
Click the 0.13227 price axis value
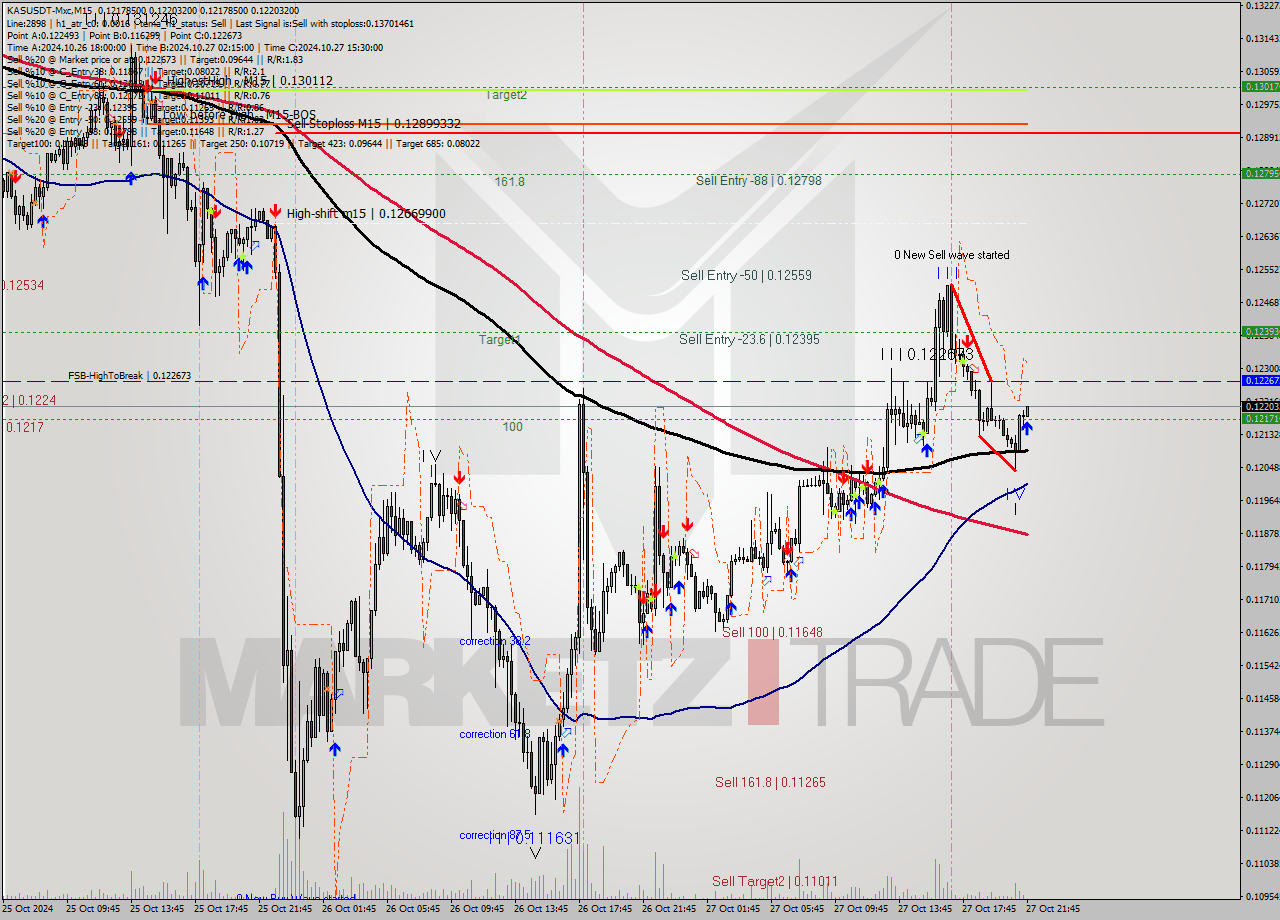[x=1263, y=6]
